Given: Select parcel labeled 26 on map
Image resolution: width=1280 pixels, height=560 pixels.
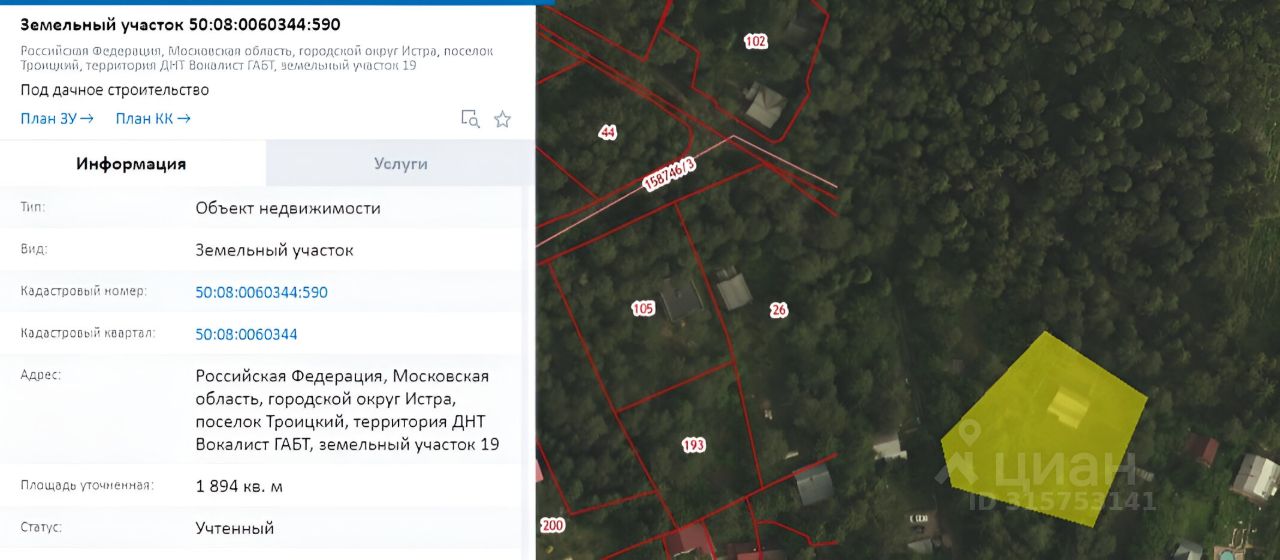Looking at the screenshot, I should 779,310.
